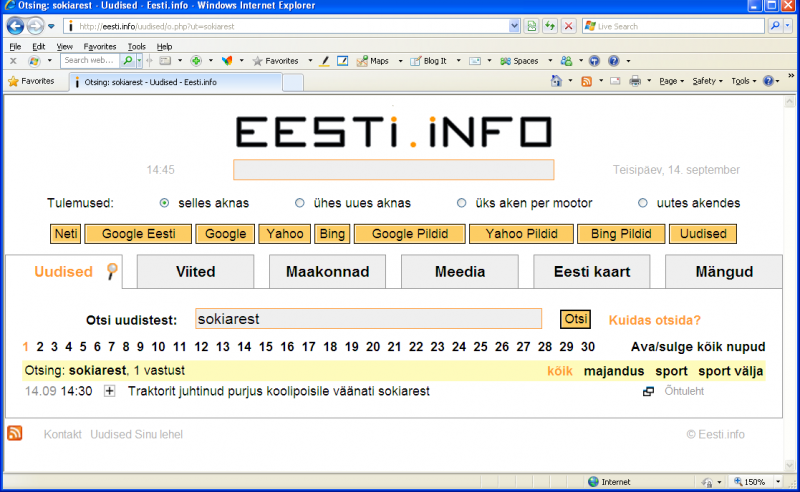The width and height of the screenshot is (800, 492).
Task: Select the 'ühes uues aknas' radio button
Action: click(x=299, y=203)
